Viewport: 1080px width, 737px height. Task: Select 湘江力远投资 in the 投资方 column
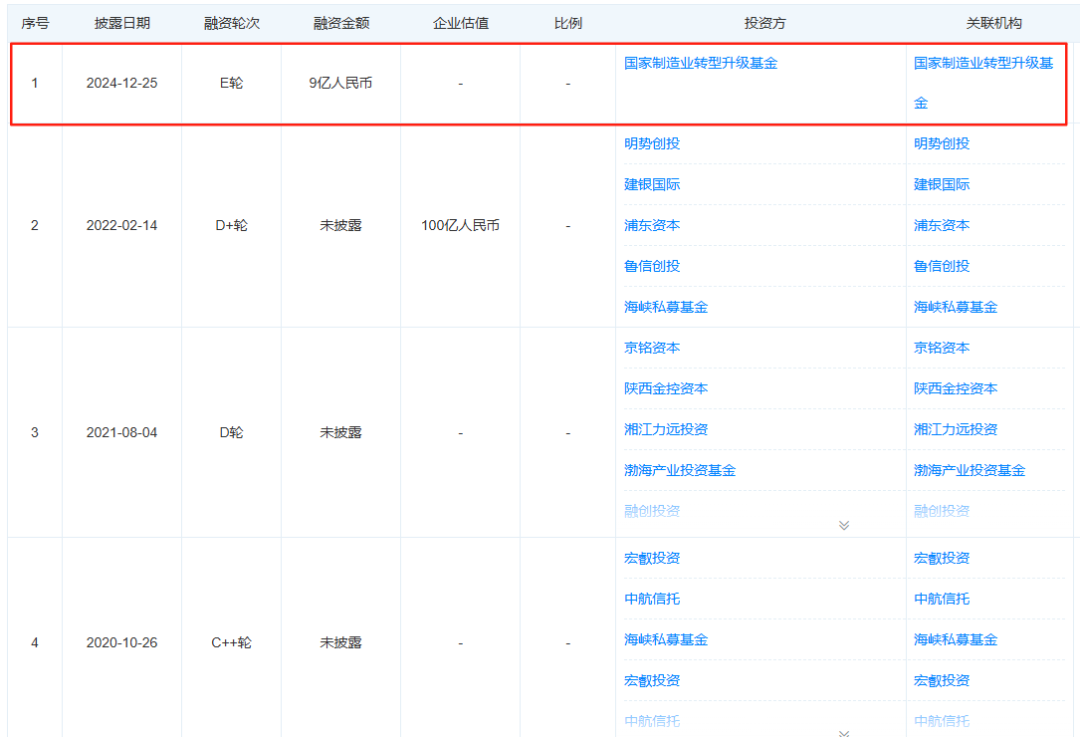point(665,429)
